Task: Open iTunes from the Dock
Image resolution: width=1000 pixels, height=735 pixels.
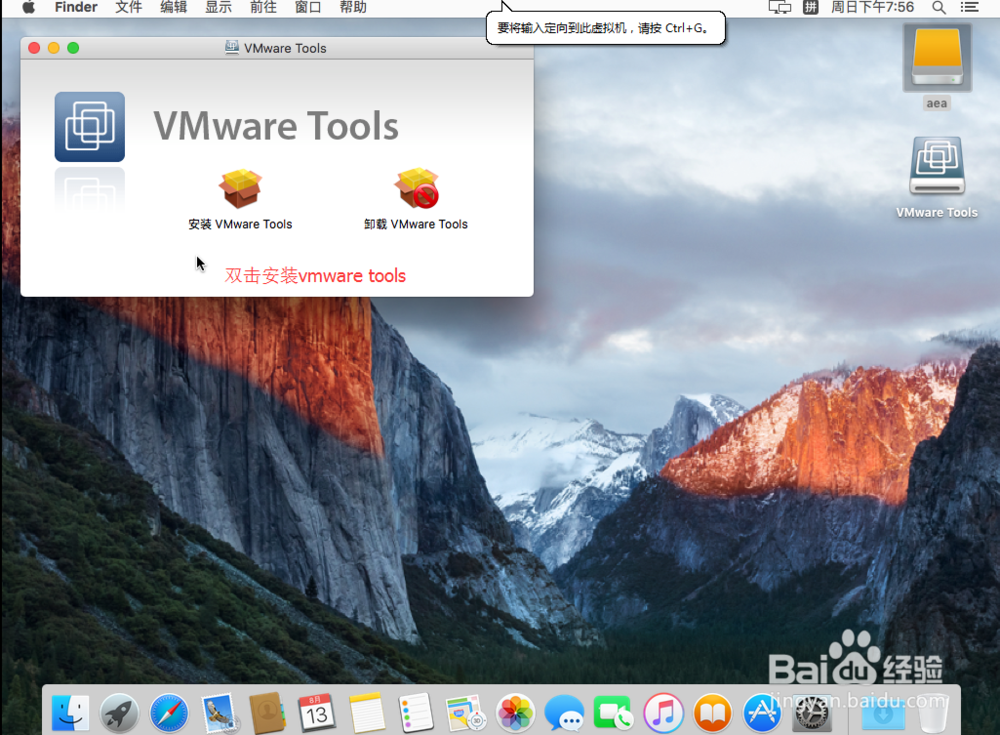Action: [x=663, y=712]
